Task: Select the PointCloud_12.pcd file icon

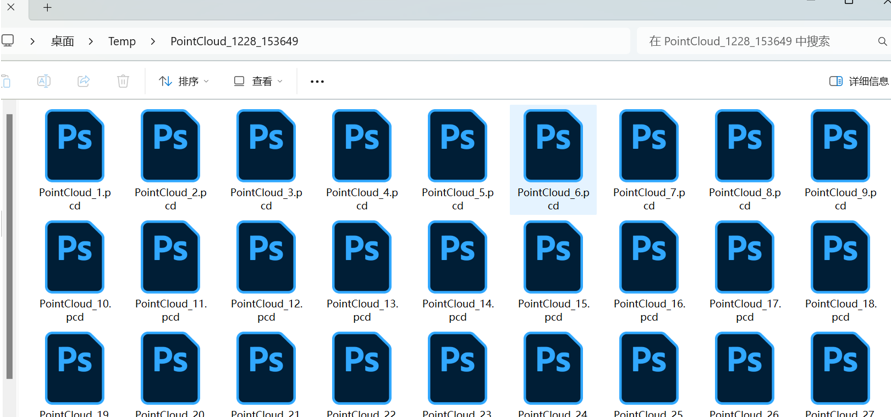Action: pos(266,257)
